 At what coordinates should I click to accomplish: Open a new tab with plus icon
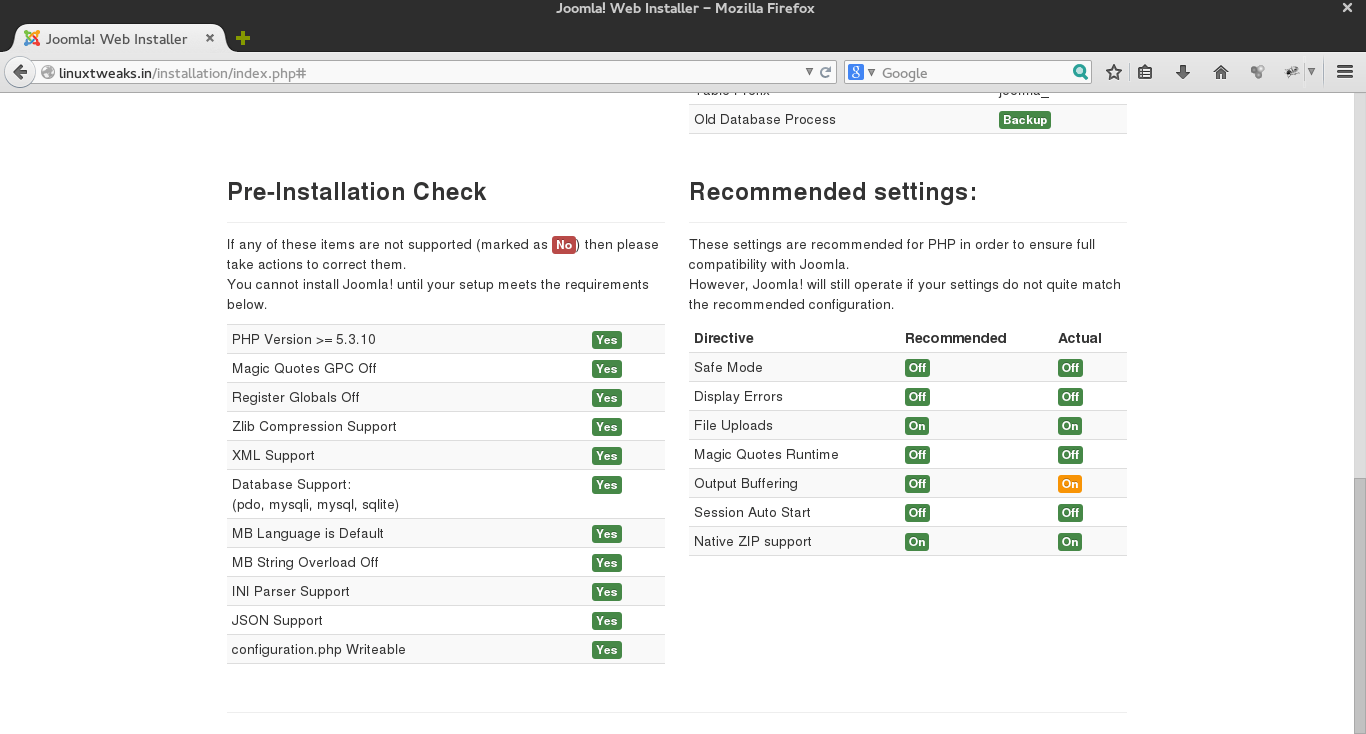243,38
